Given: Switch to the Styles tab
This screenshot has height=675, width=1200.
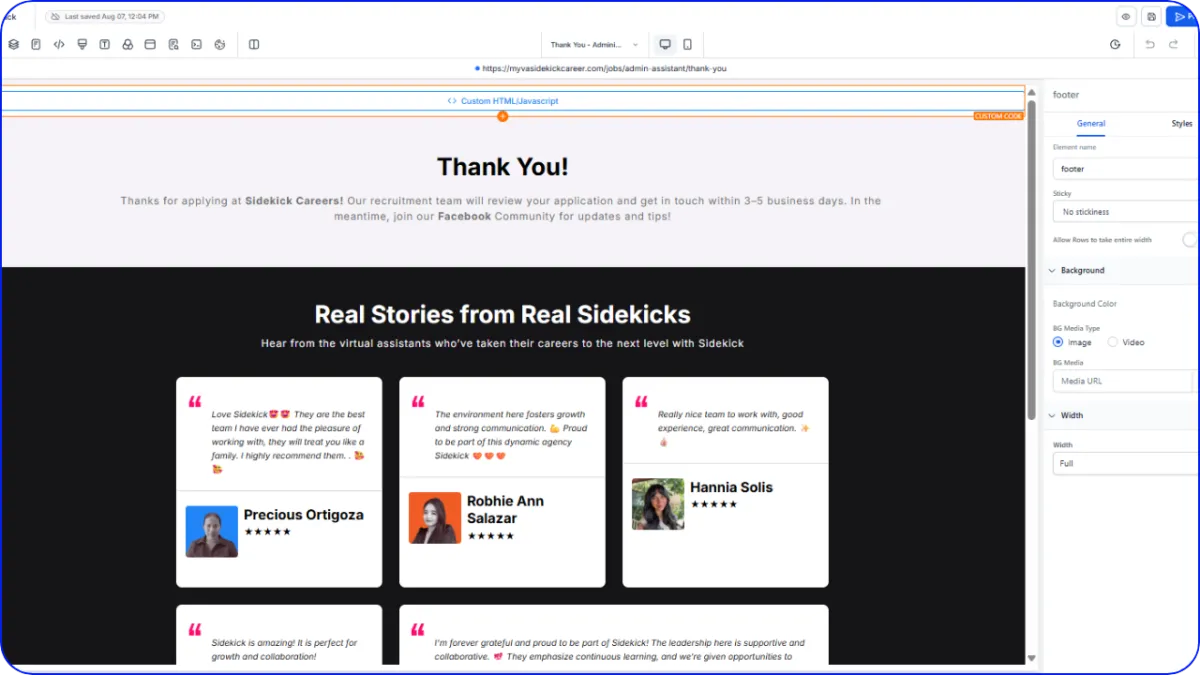Looking at the screenshot, I should [x=1182, y=123].
